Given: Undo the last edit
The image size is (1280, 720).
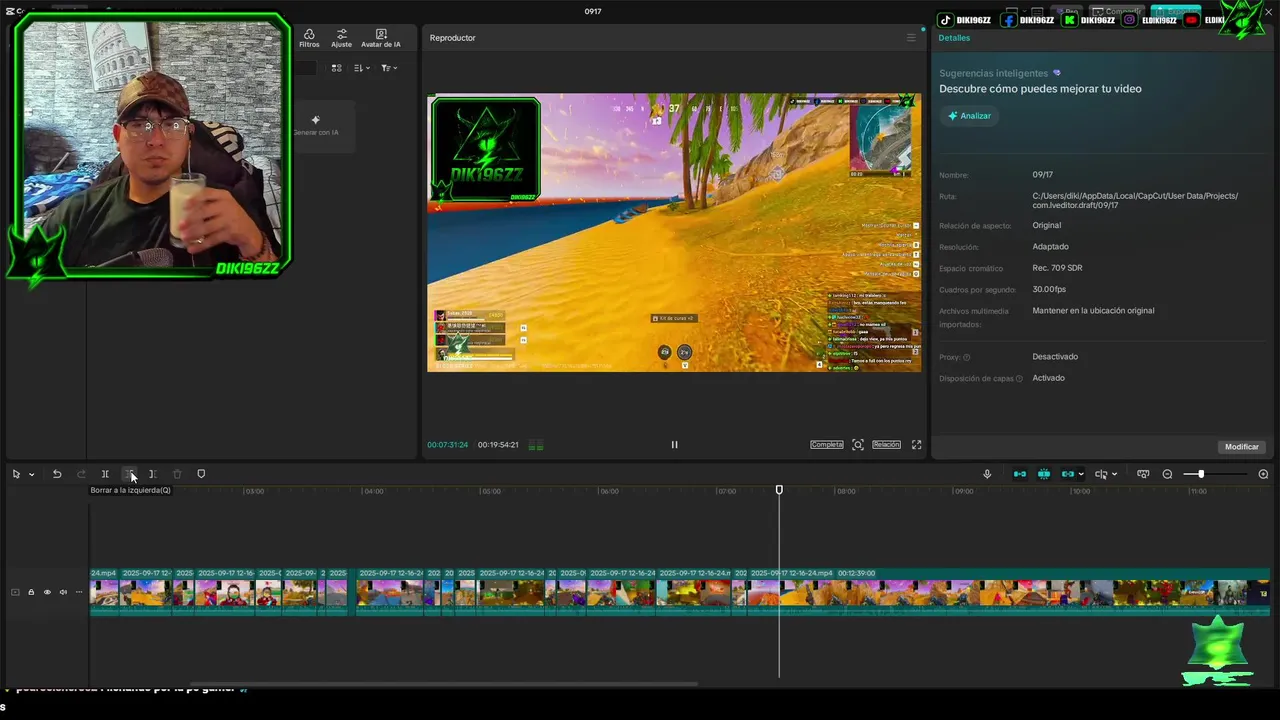Looking at the screenshot, I should 57,474.
